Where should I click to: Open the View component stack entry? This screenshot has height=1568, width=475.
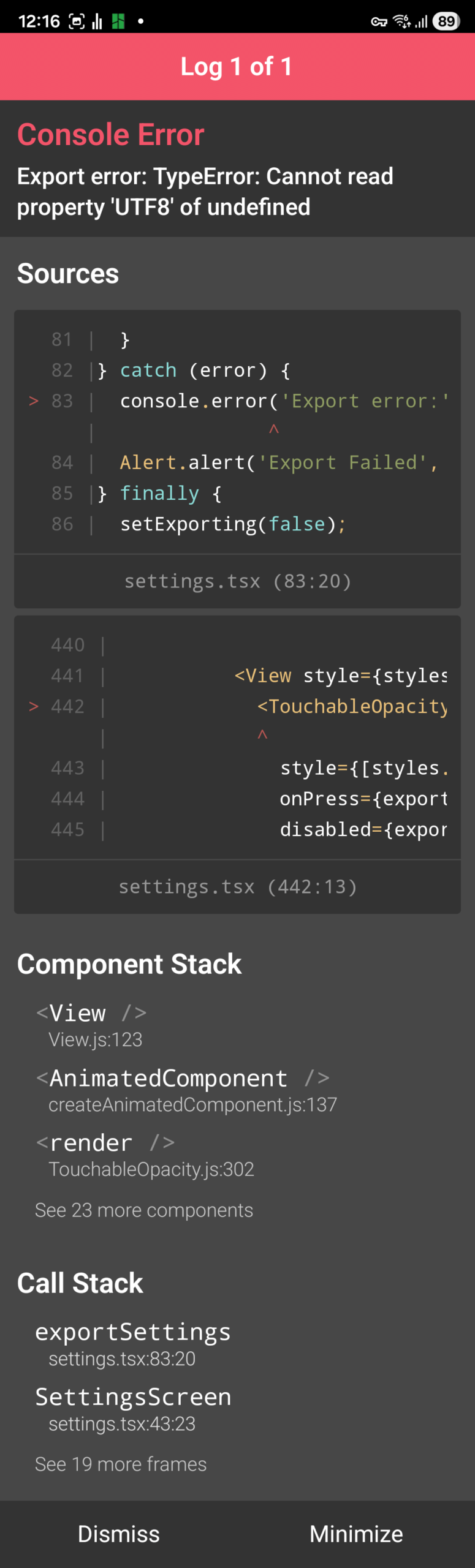click(92, 1025)
